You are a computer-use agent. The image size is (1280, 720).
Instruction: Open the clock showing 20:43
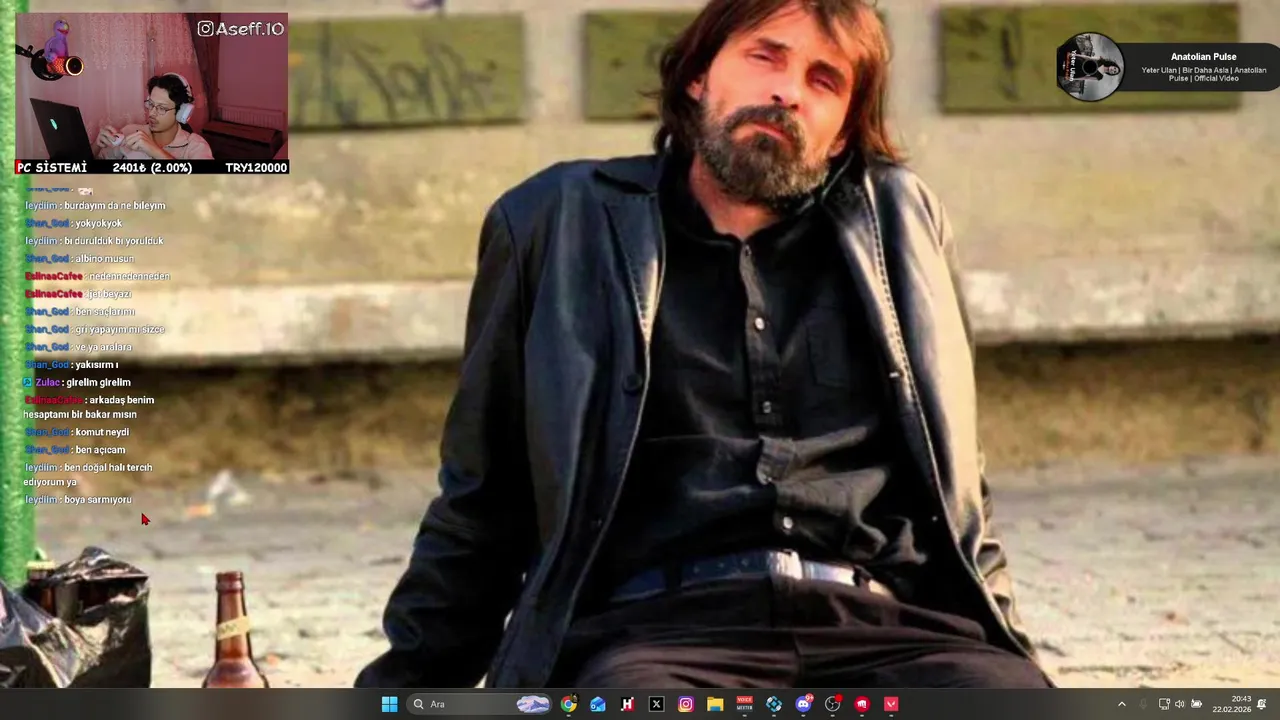(1231, 704)
